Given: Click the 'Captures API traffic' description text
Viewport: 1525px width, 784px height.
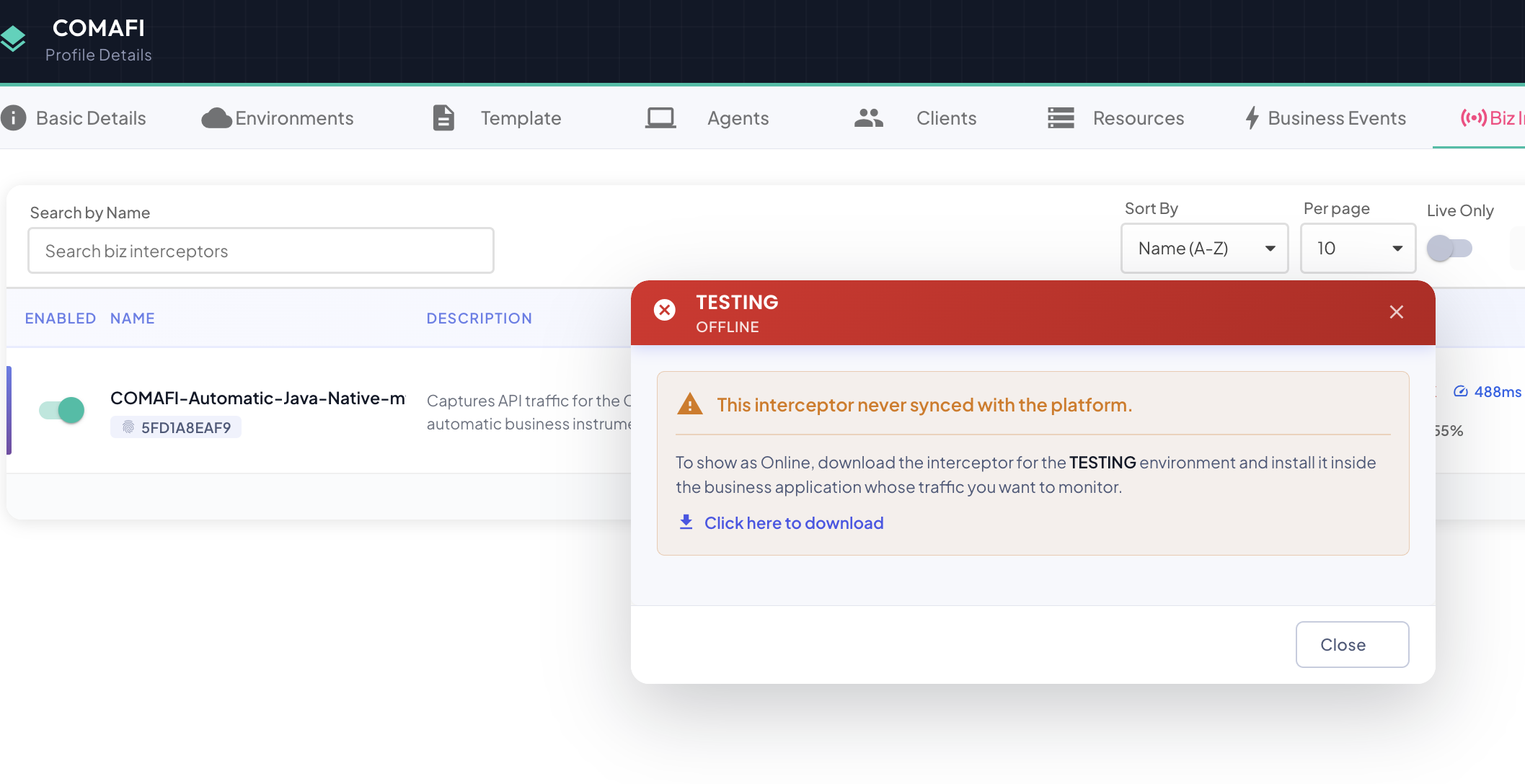Looking at the screenshot, I should click(x=529, y=412).
